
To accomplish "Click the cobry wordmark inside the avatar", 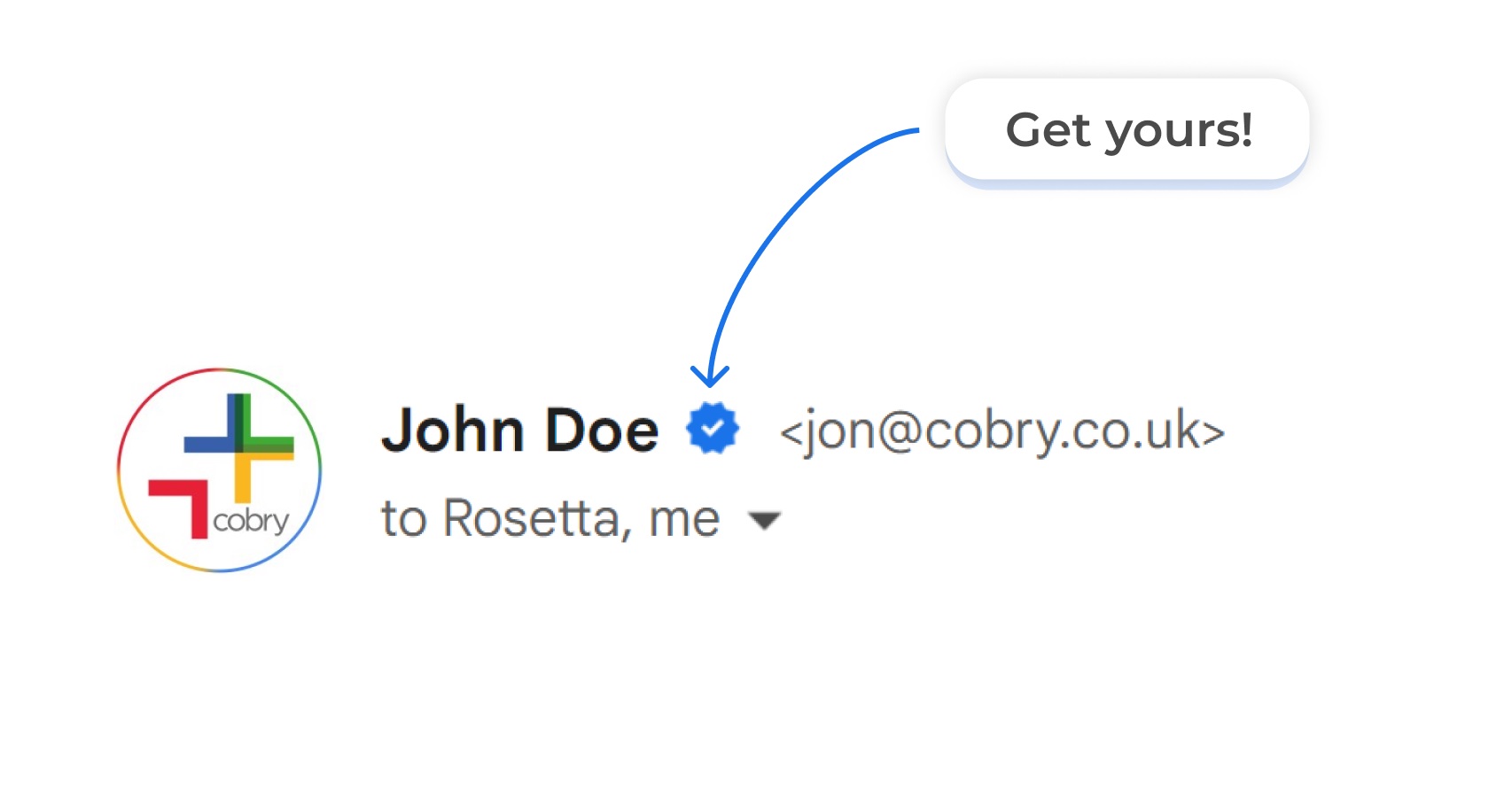I will (x=251, y=521).
